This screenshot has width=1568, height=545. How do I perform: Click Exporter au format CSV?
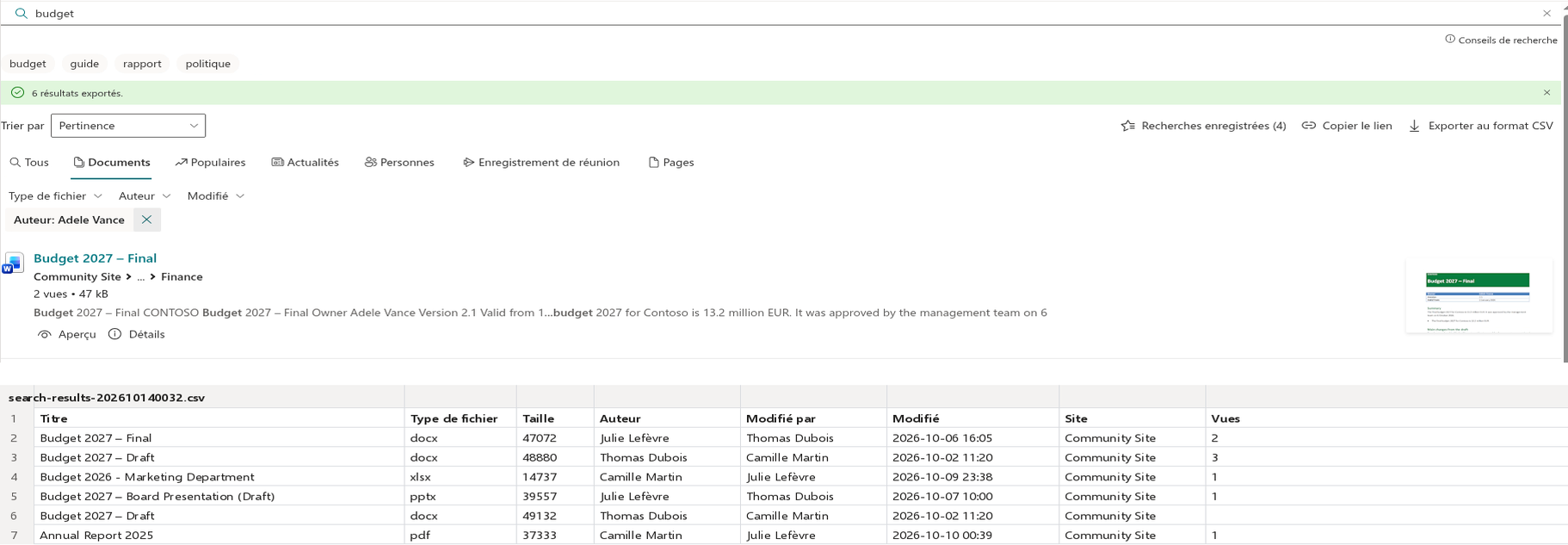[x=1480, y=126]
